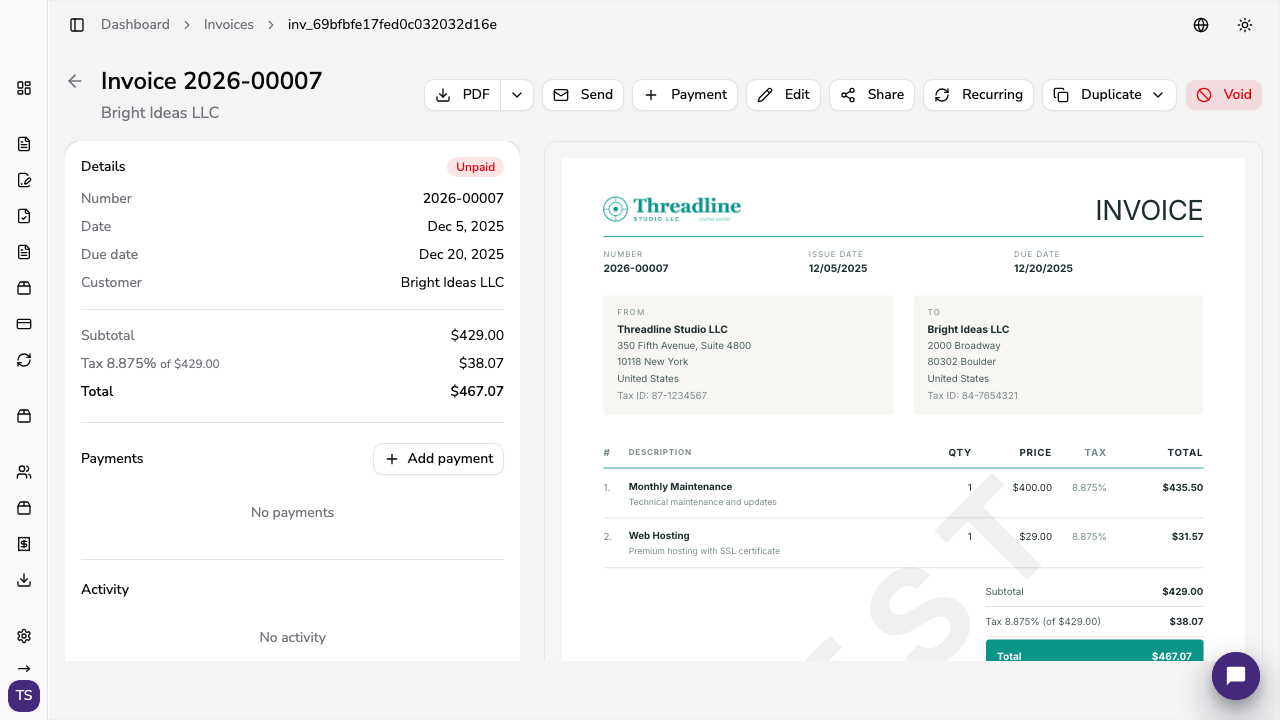Click the Unpaid status badge
This screenshot has width=1280, height=720.
[x=476, y=167]
